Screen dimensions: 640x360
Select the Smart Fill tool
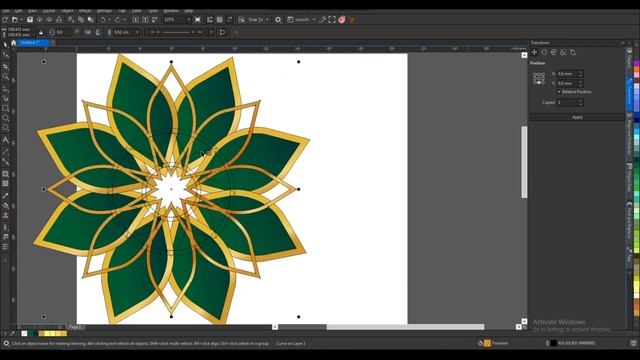pos(5,215)
